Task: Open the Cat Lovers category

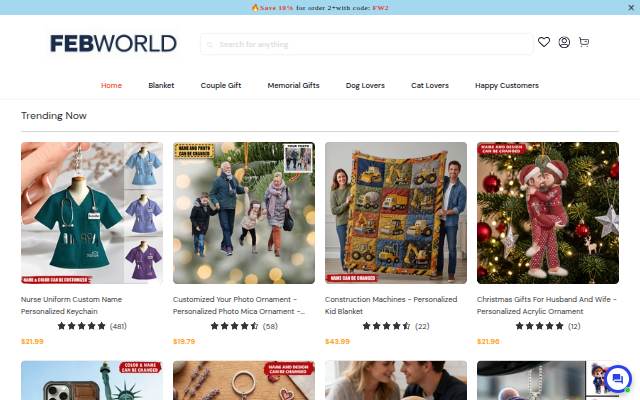Action: click(x=430, y=85)
